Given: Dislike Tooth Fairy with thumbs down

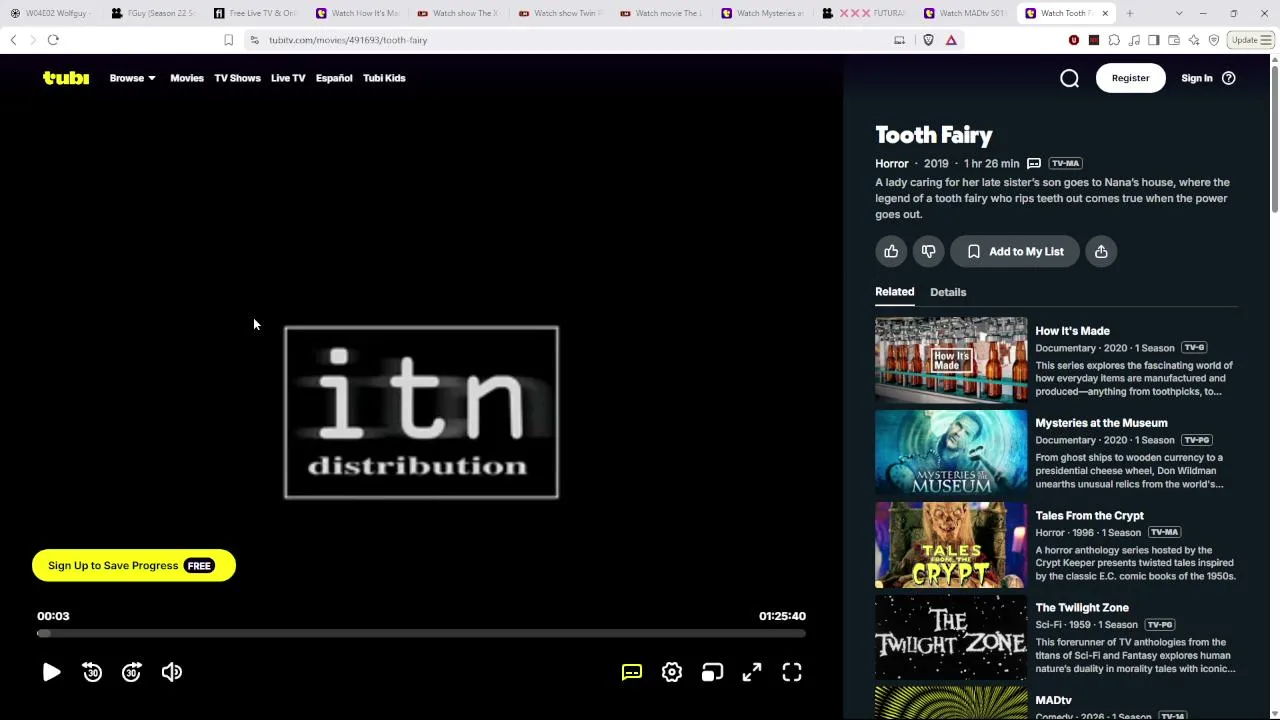Looking at the screenshot, I should coord(928,252).
